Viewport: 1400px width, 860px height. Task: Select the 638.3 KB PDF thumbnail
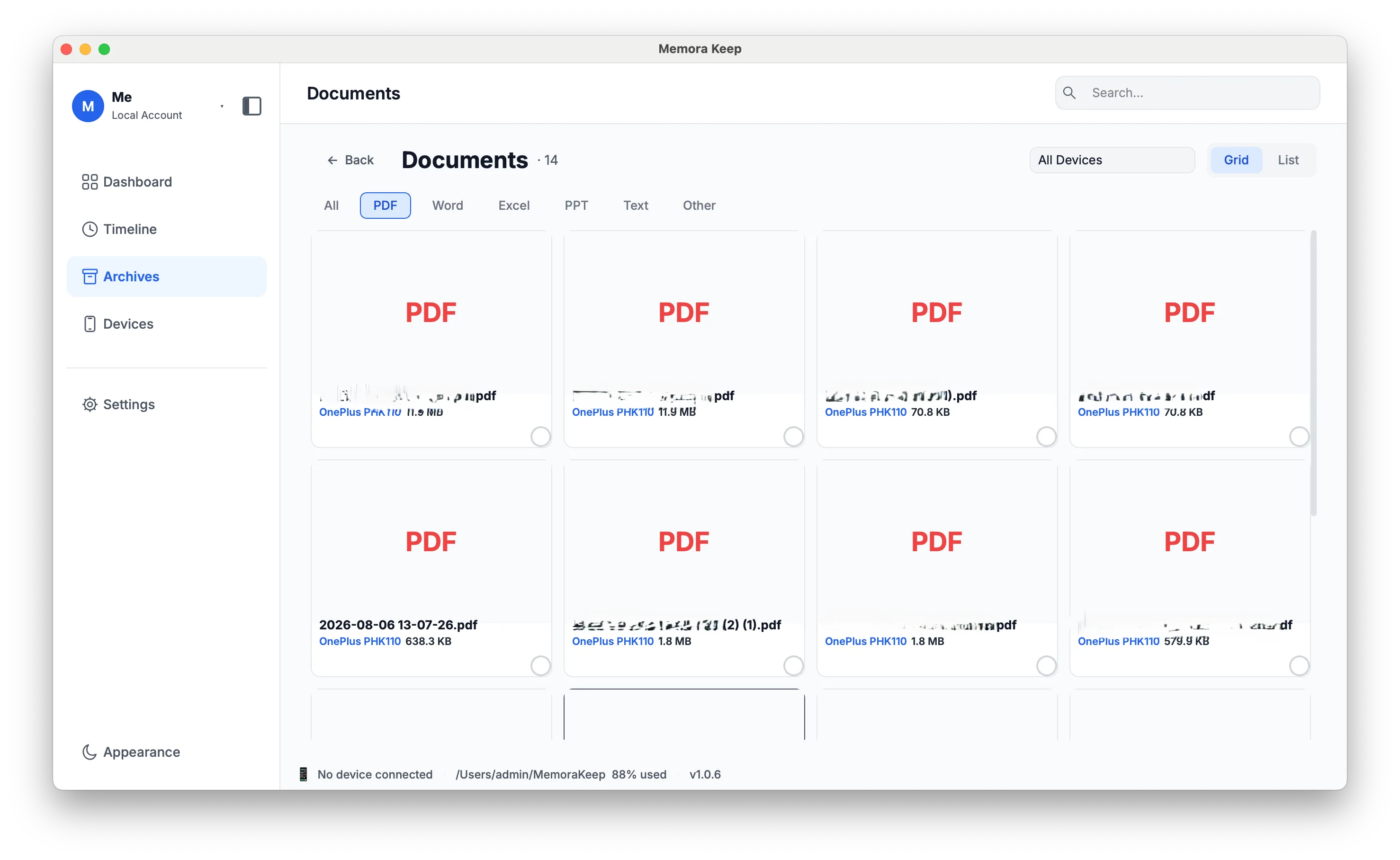pyautogui.click(x=431, y=541)
